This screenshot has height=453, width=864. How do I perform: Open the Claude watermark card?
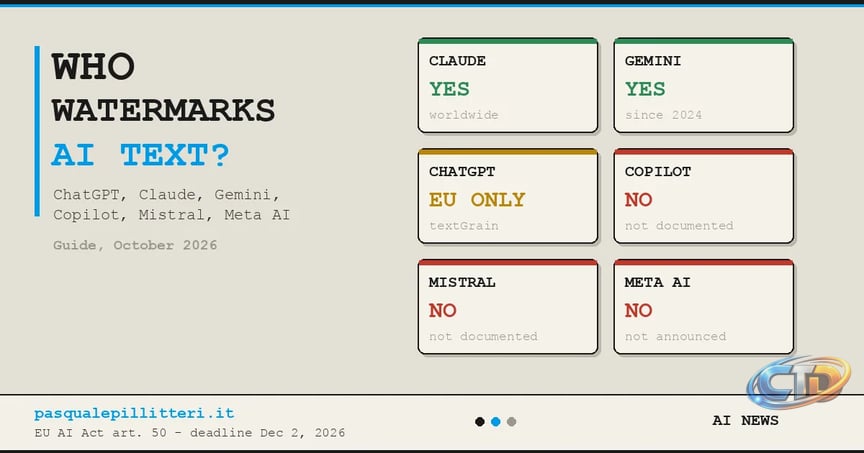pyautogui.click(x=507, y=85)
